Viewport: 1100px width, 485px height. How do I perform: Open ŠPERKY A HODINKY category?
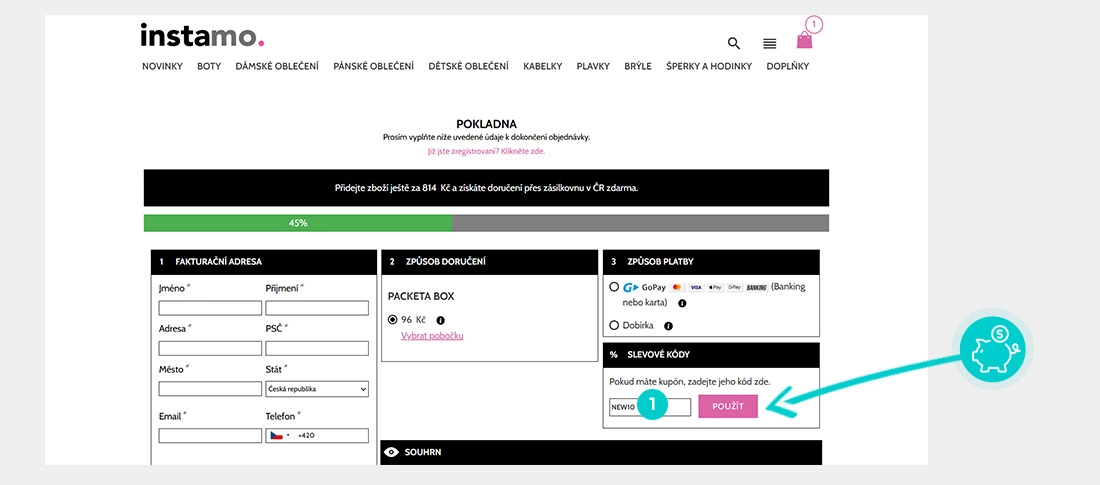click(709, 67)
